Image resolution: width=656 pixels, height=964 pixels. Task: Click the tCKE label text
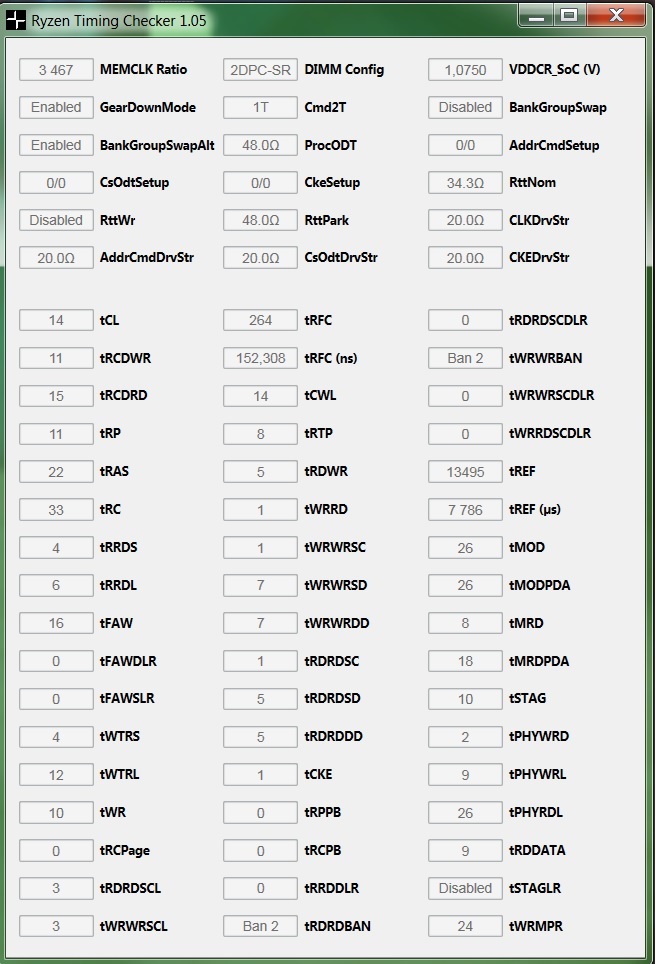[318, 775]
